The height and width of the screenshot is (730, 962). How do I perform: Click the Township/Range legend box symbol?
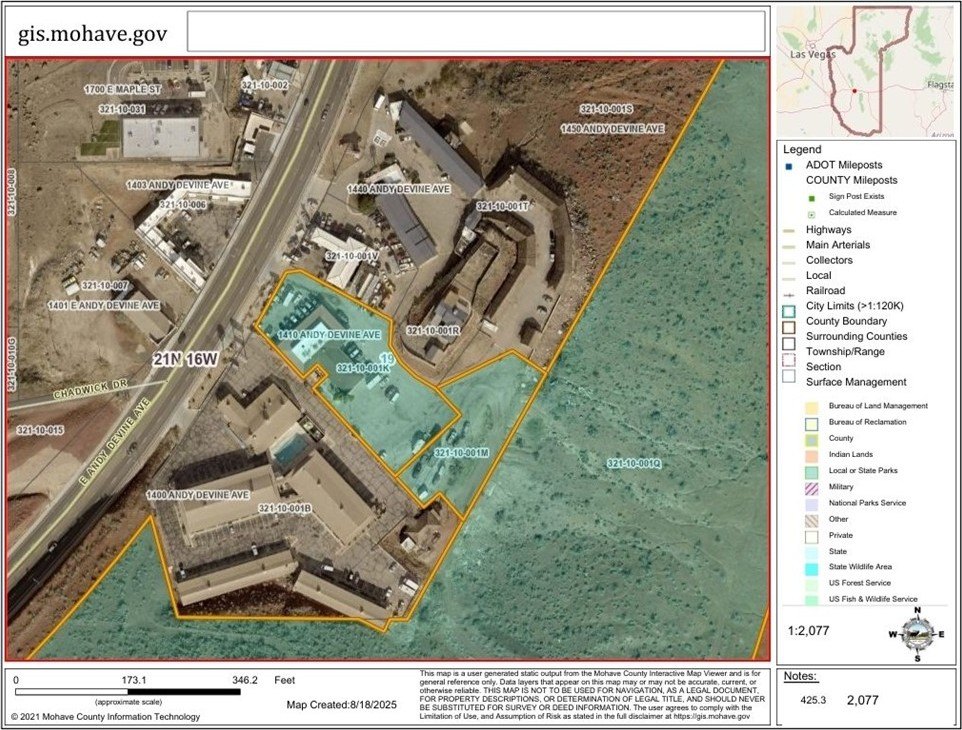pos(789,352)
